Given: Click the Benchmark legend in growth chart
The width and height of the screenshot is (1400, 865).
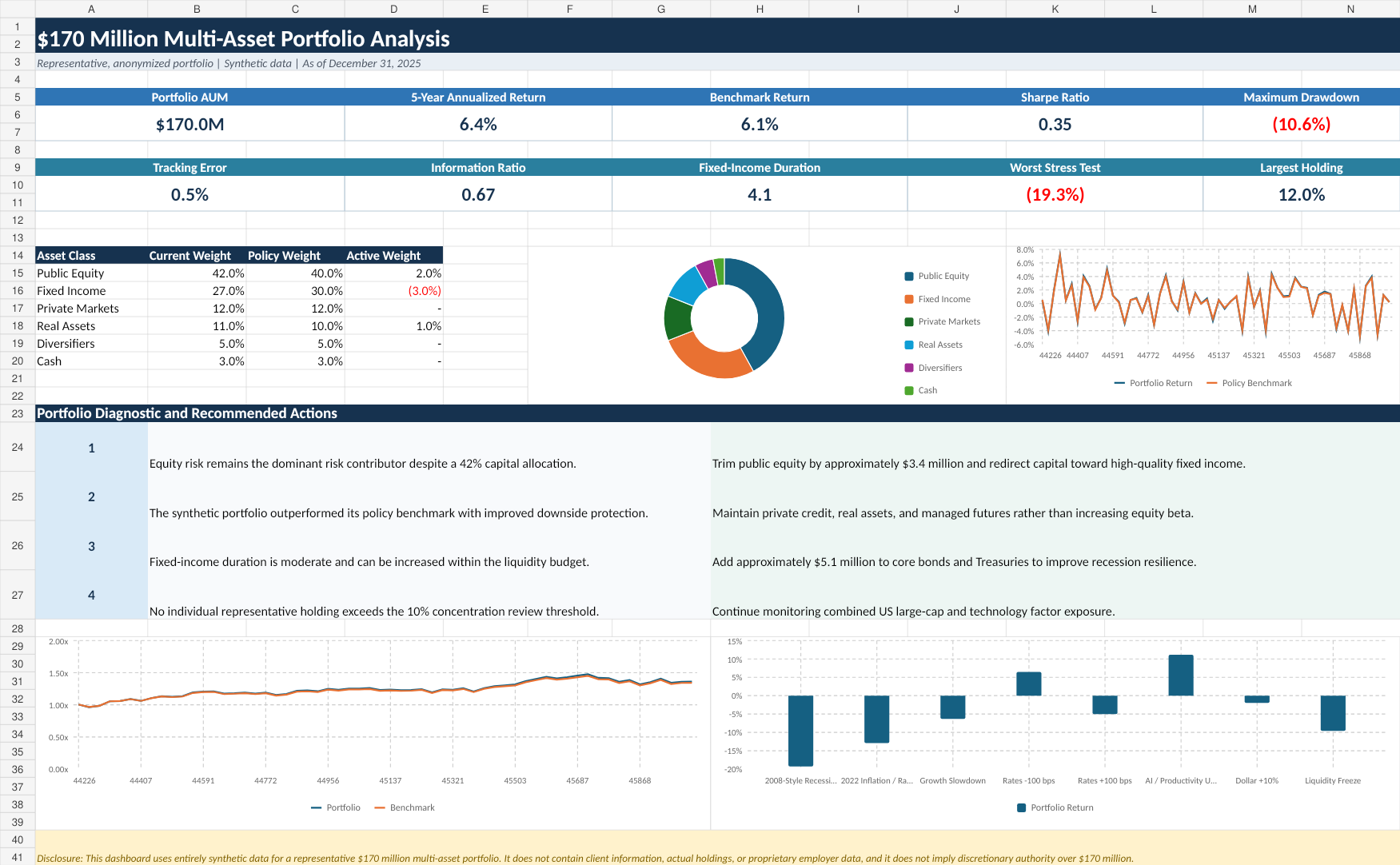Looking at the screenshot, I should [405, 807].
